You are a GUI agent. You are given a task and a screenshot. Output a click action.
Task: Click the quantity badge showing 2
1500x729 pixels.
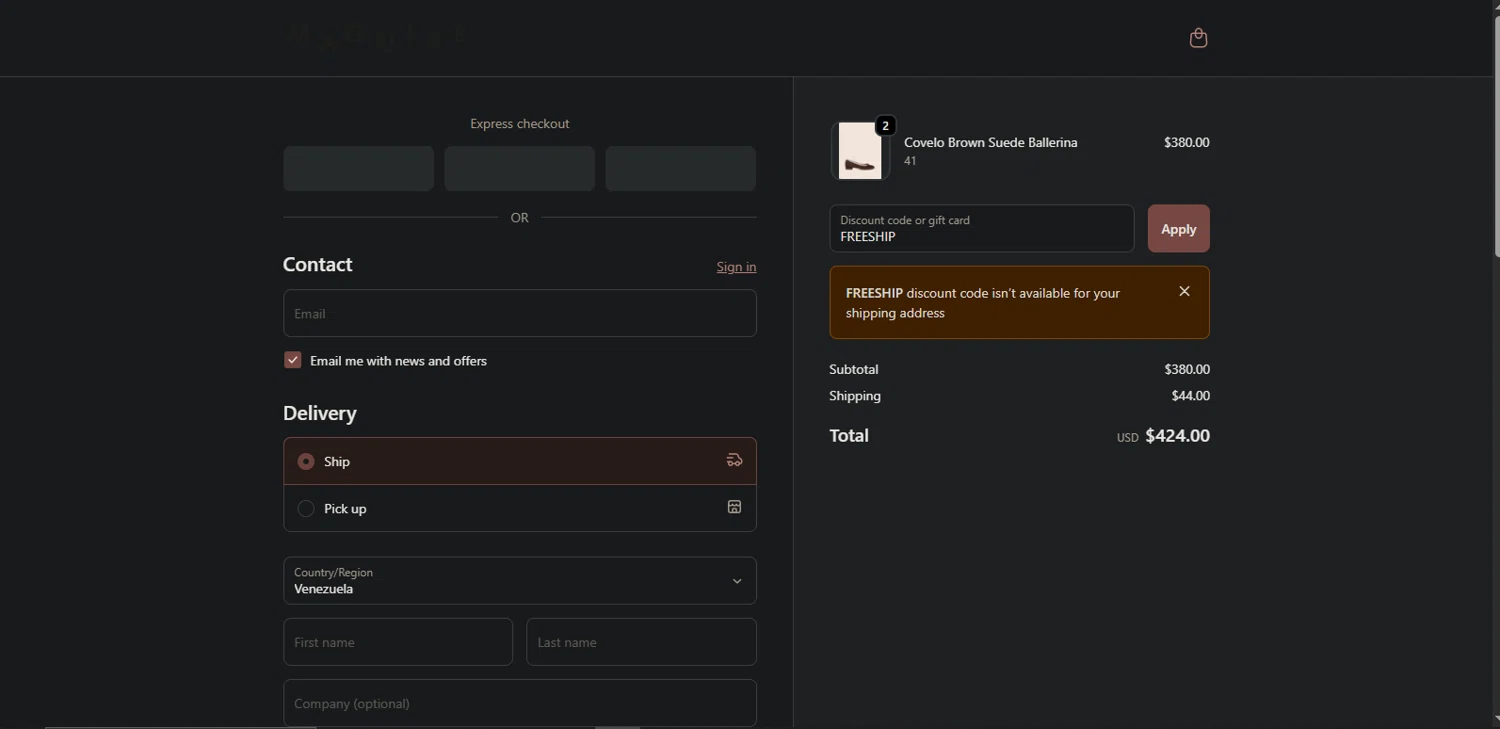pyautogui.click(x=885, y=126)
